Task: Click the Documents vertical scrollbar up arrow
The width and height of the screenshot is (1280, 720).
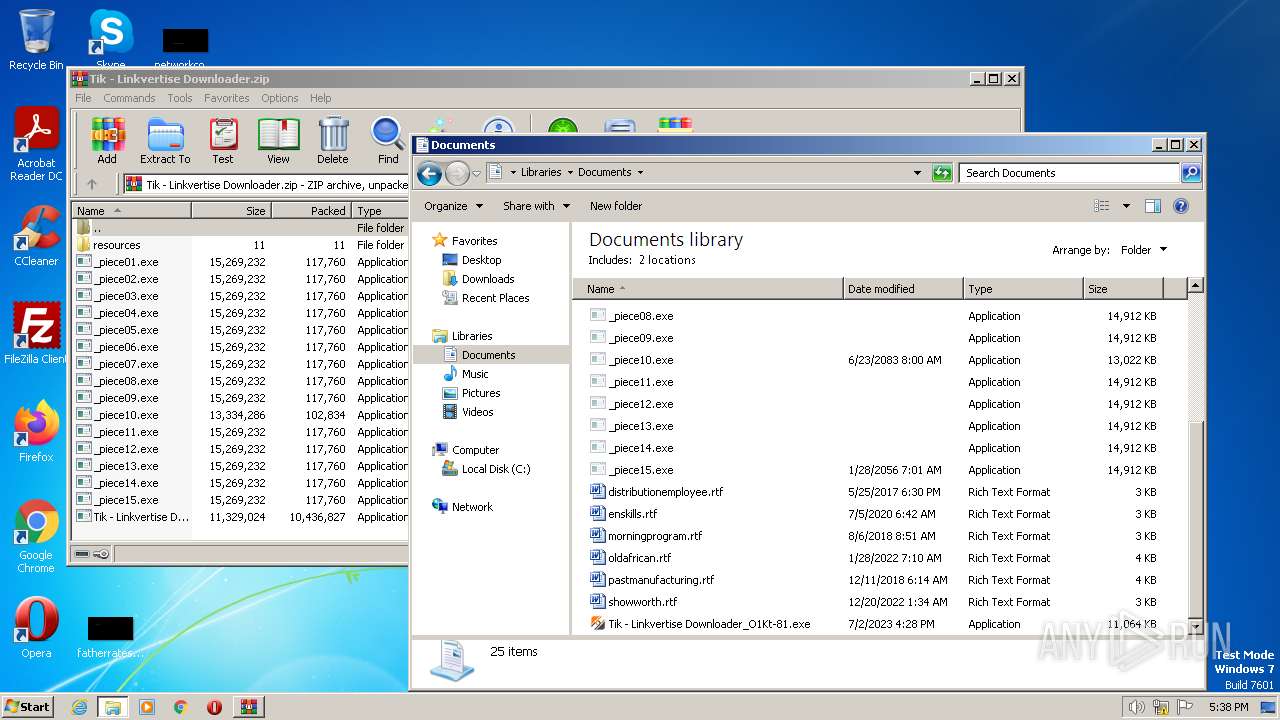Action: tap(1194, 287)
